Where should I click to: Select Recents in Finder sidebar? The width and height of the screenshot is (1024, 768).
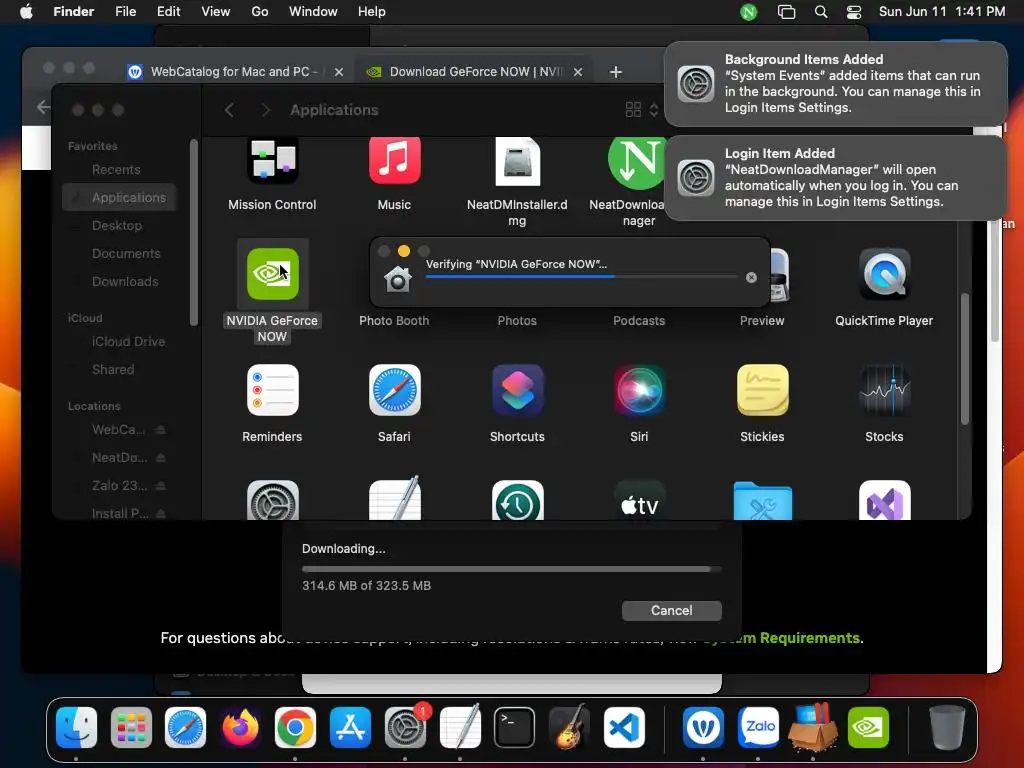[x=119, y=169]
